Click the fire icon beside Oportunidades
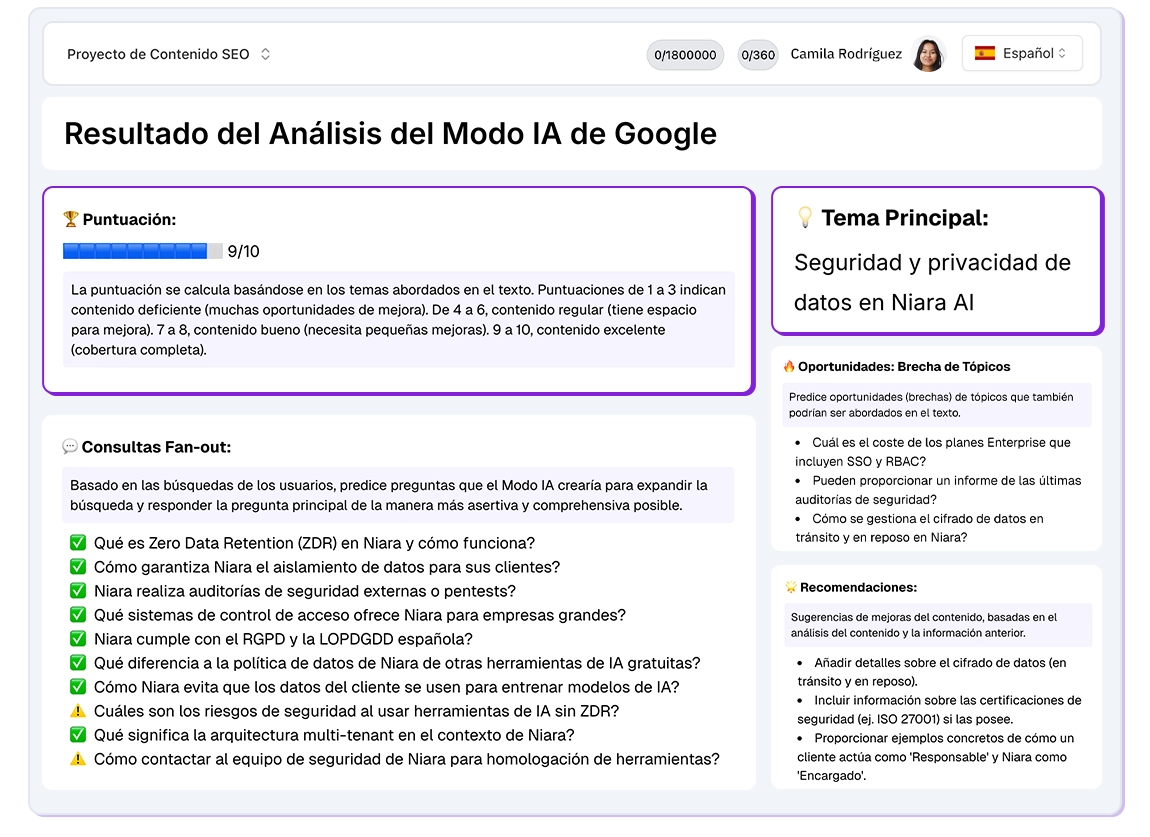1150x837 pixels. coord(789,367)
